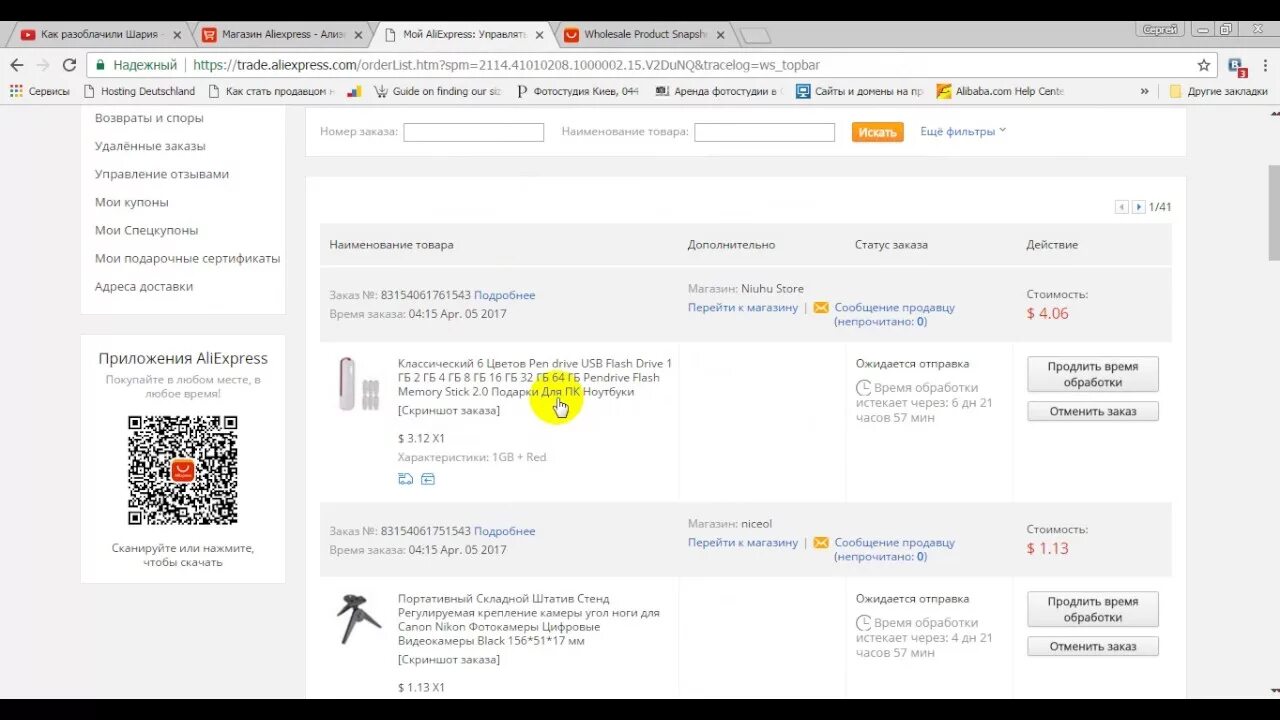Click Отменить заказ for flash drive order

[1092, 411]
